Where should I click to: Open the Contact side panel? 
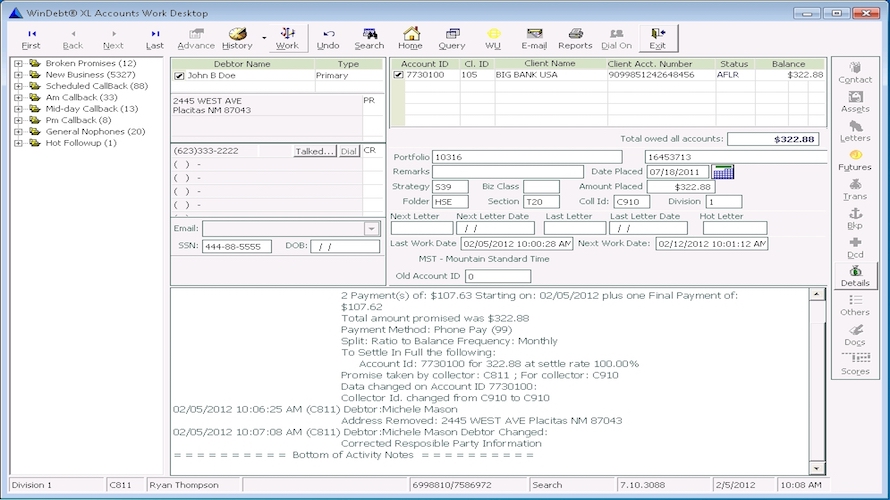click(855, 73)
